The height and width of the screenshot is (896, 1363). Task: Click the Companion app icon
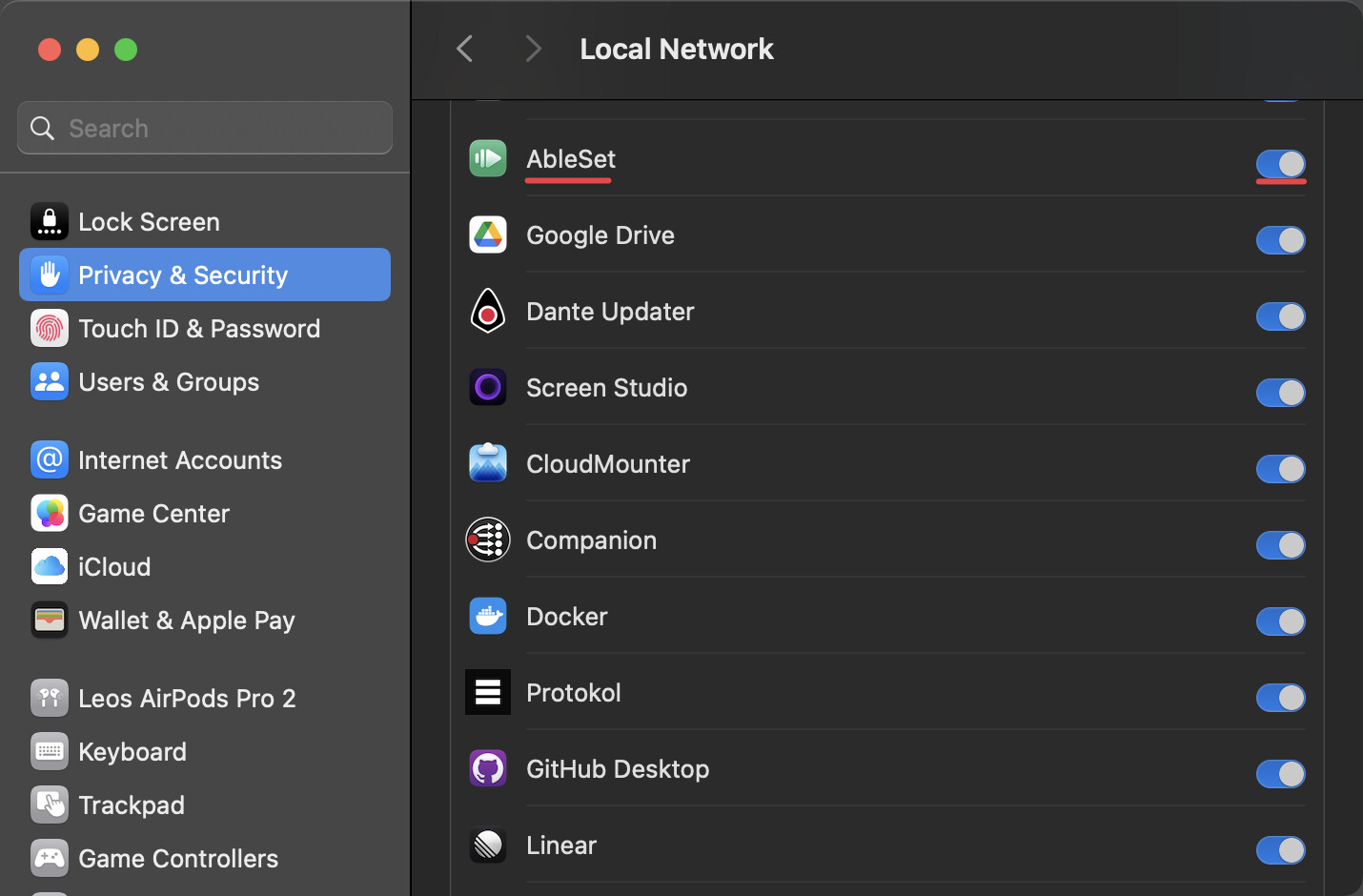click(x=487, y=540)
